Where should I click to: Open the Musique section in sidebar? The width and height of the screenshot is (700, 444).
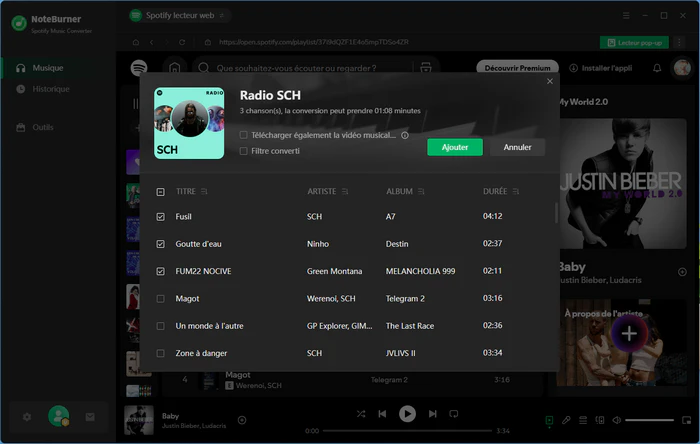pyautogui.click(x=58, y=68)
